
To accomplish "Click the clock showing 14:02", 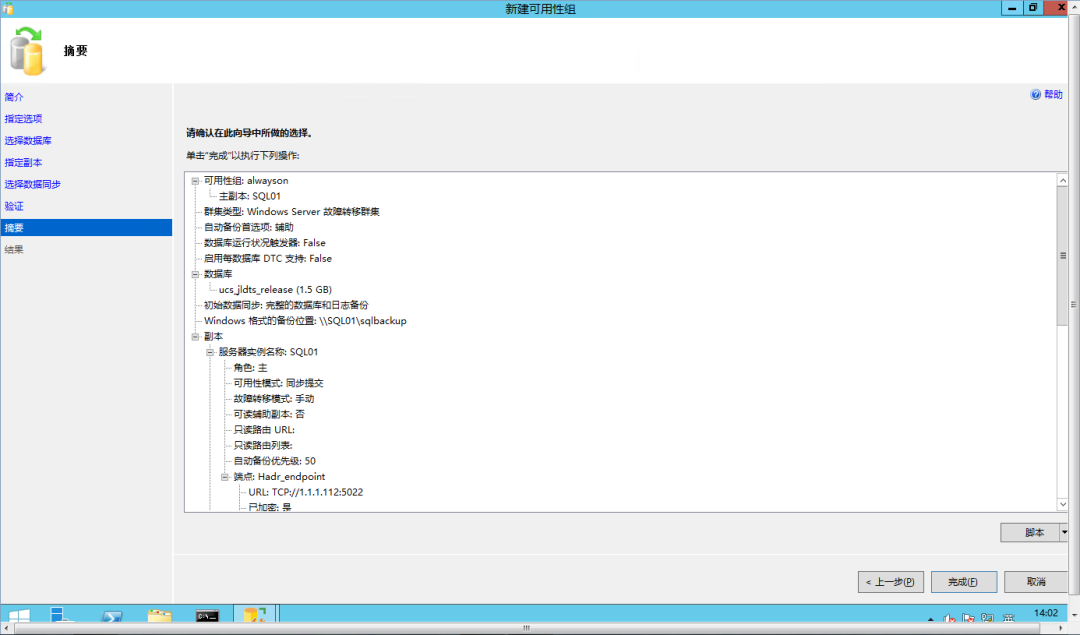I will (x=1046, y=613).
